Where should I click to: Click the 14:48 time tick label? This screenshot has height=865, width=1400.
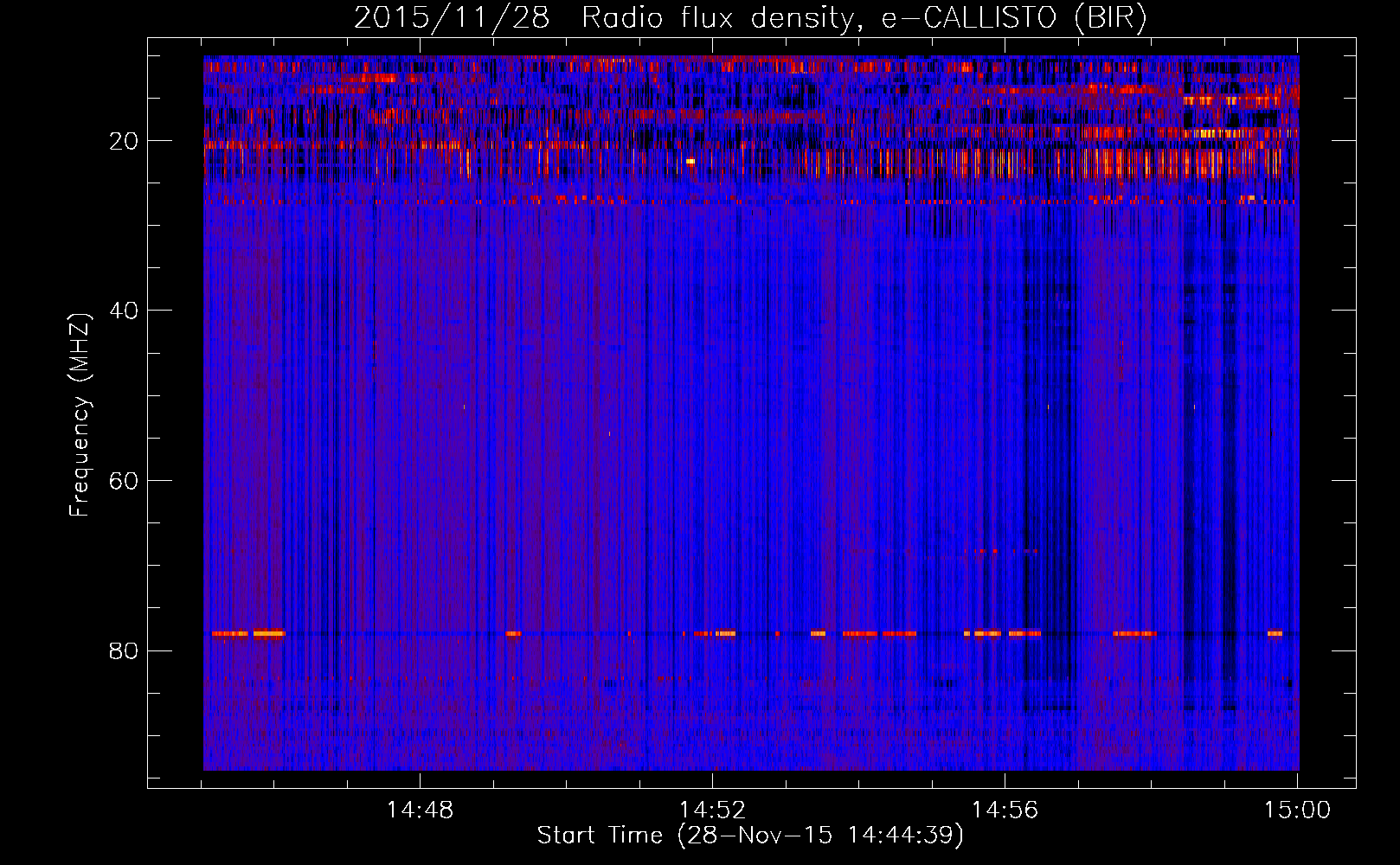[420, 811]
